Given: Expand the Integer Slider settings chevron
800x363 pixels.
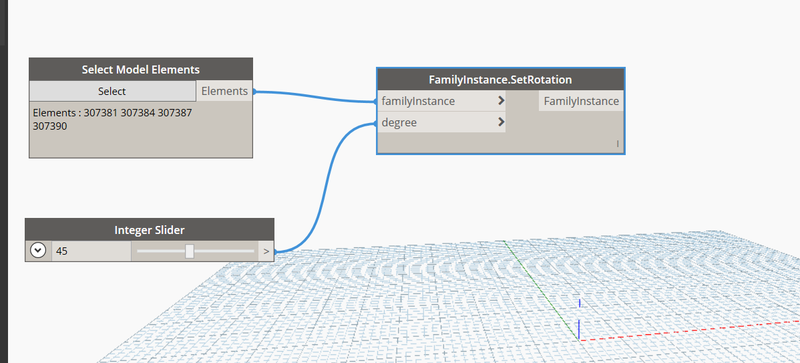Looking at the screenshot, I should point(38,251).
